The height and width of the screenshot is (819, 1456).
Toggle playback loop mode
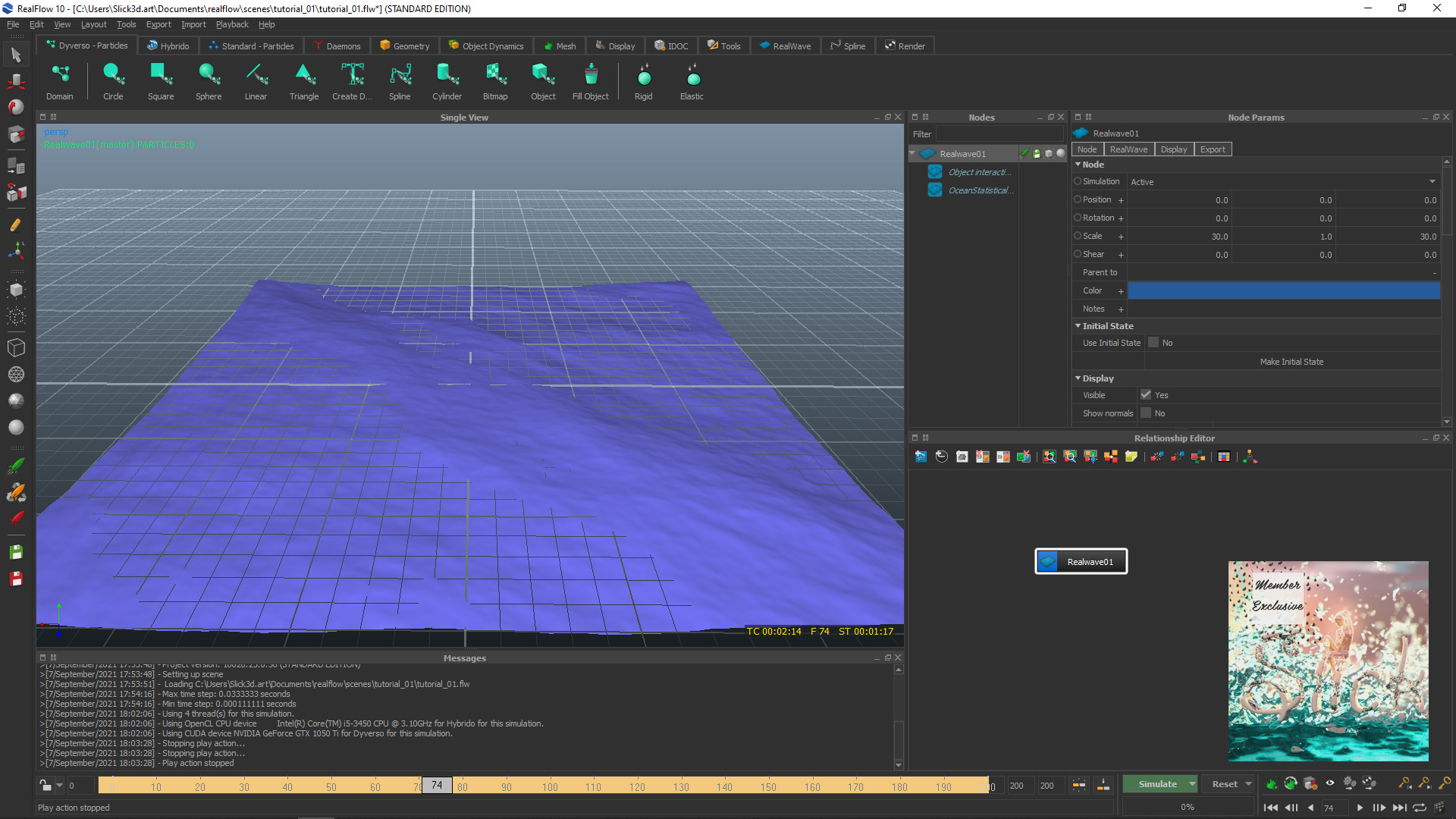click(x=1420, y=808)
